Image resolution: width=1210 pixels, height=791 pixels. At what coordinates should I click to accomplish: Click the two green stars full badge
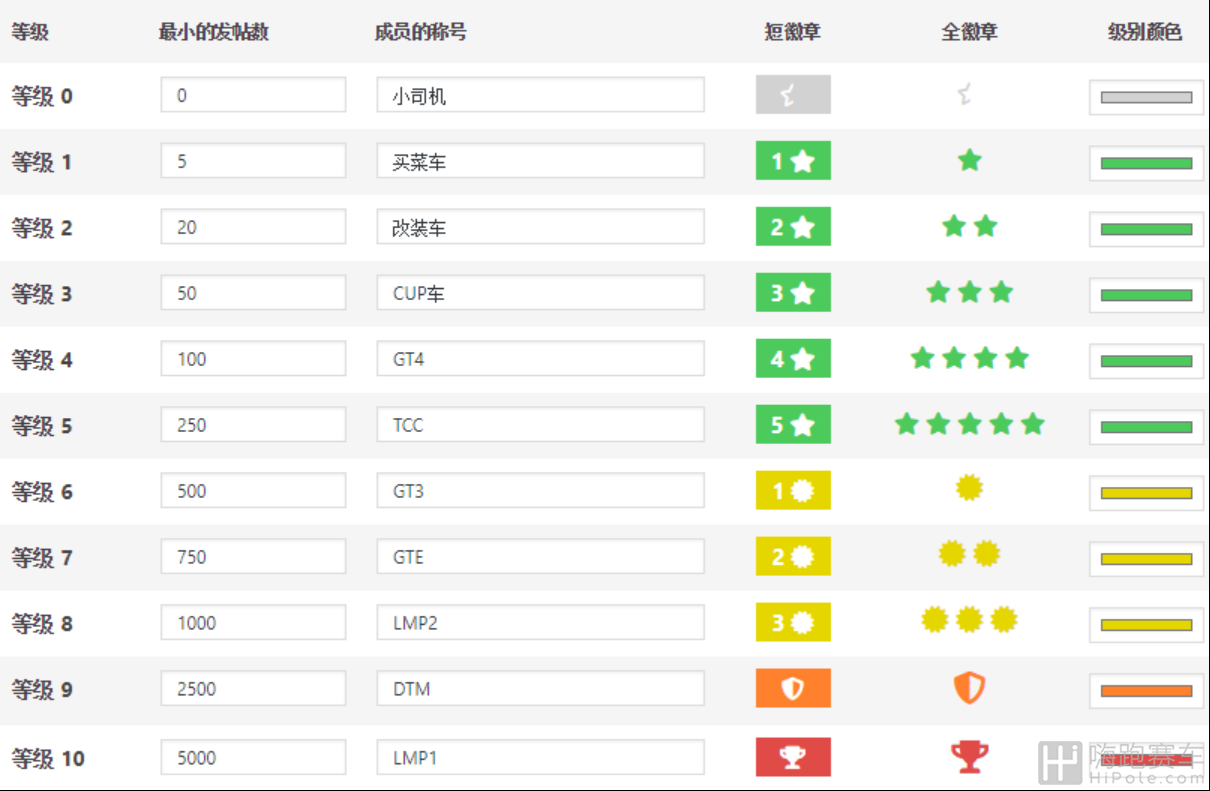pyautogui.click(x=969, y=226)
